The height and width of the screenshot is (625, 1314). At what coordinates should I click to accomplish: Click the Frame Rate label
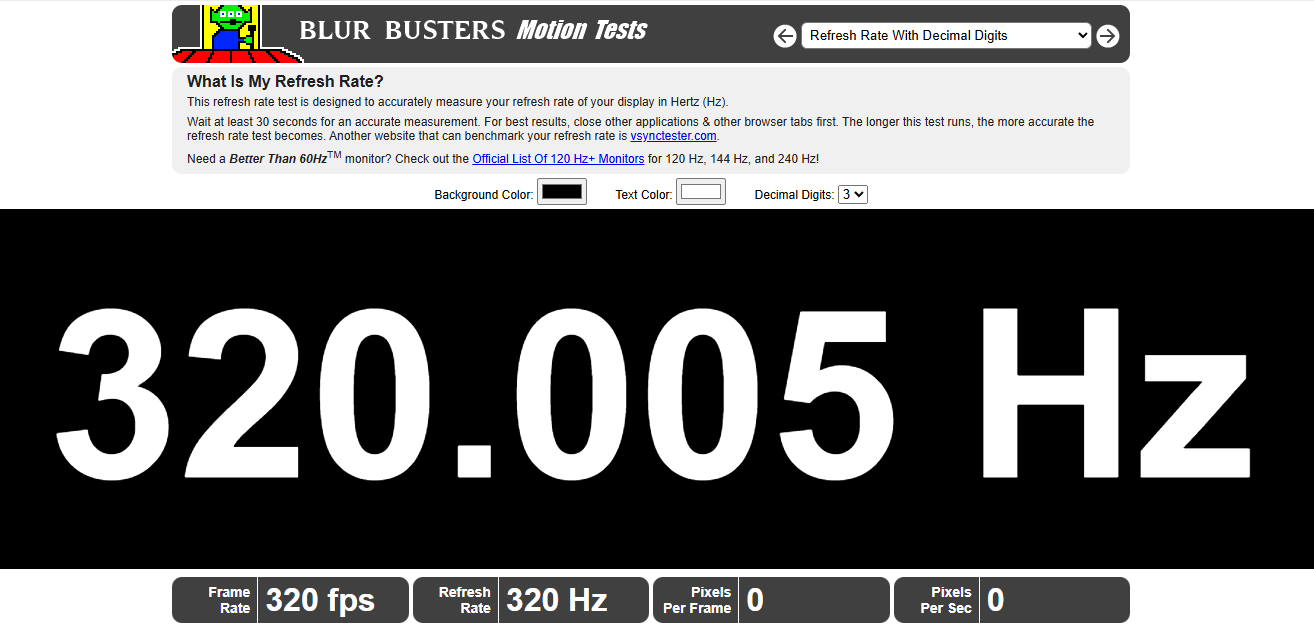(x=229, y=600)
